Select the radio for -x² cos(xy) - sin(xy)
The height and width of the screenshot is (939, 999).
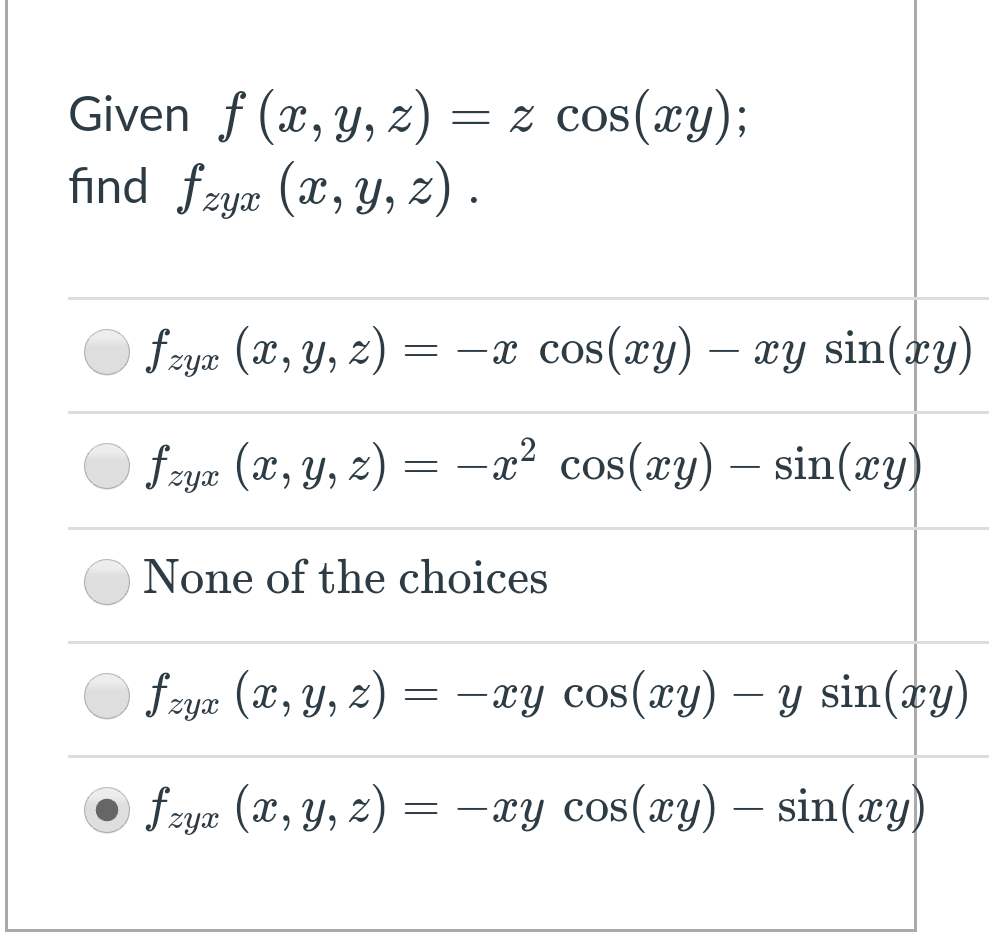pos(106,465)
